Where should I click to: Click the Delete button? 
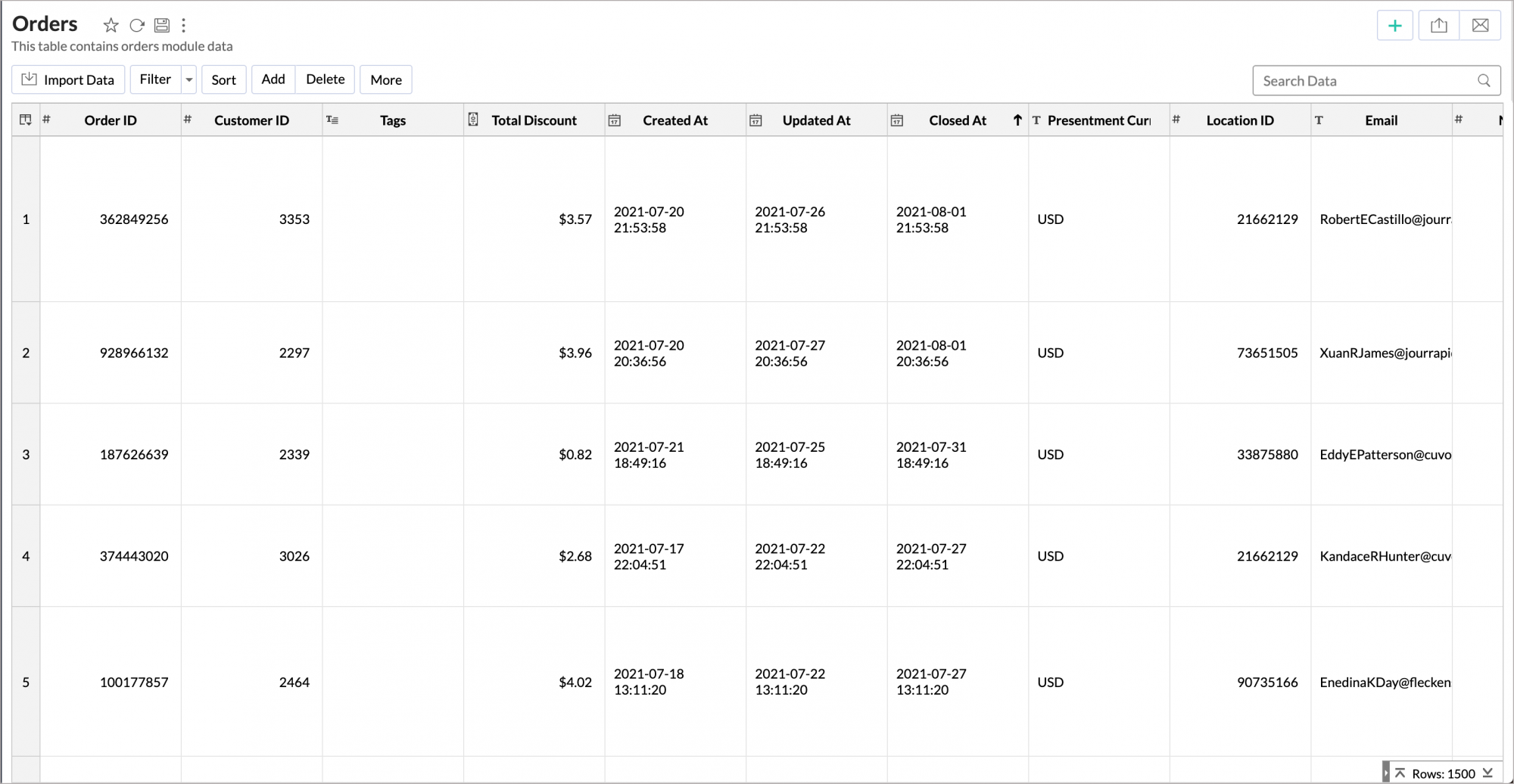pos(326,79)
